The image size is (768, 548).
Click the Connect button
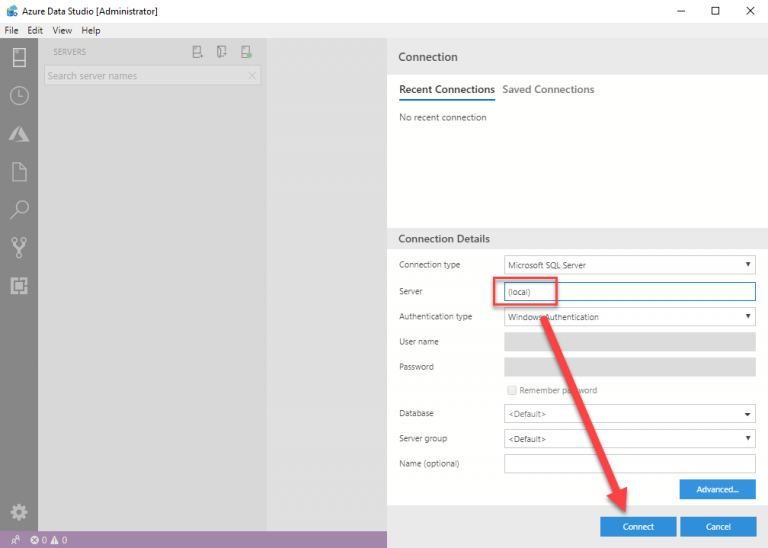click(x=638, y=527)
